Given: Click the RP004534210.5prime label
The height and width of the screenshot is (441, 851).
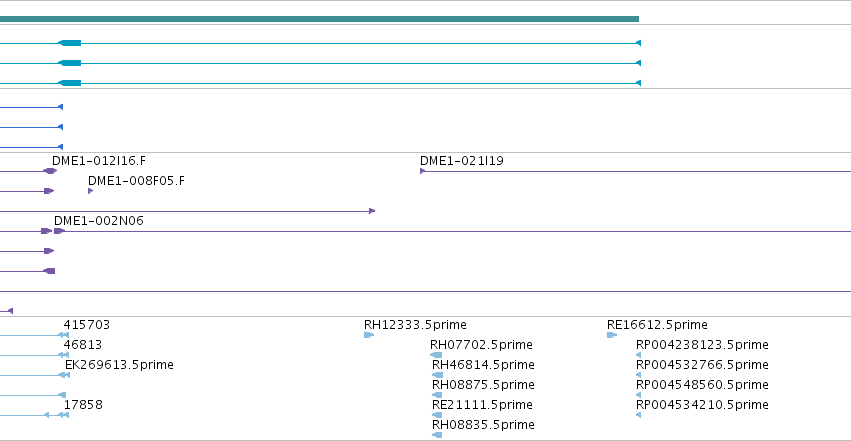Looking at the screenshot, I should coord(702,405).
